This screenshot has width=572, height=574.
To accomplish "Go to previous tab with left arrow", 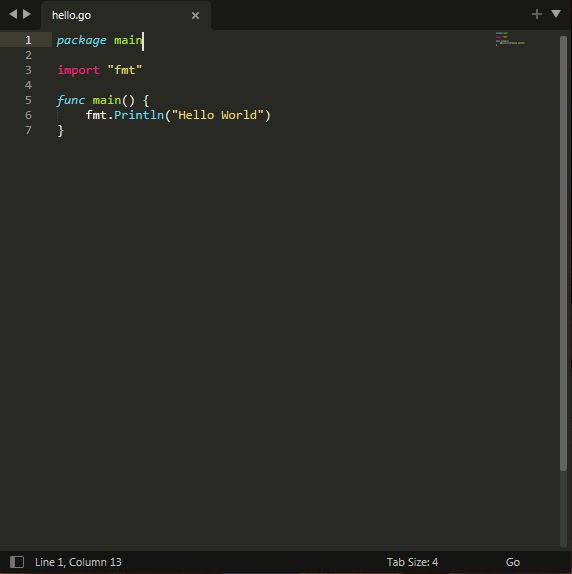I will (13, 14).
